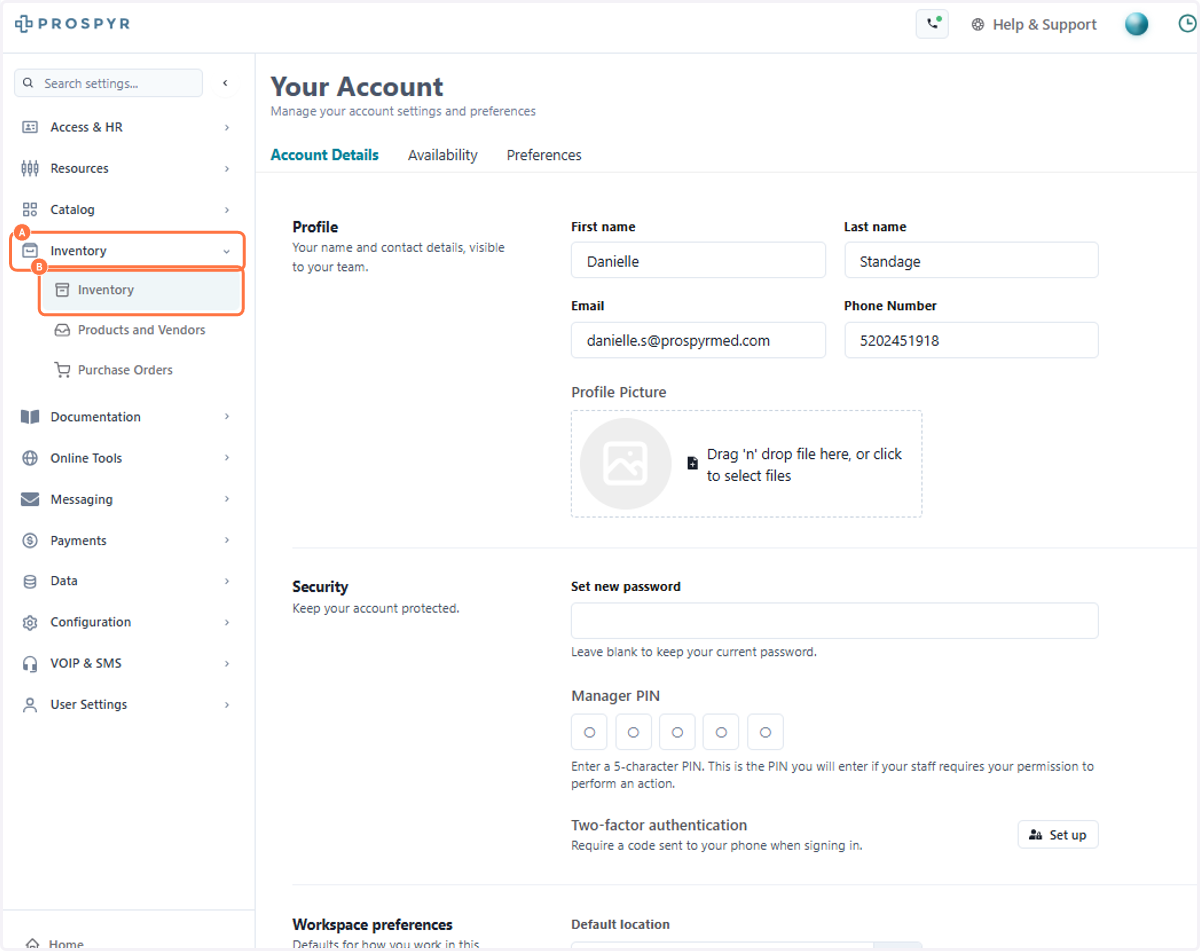Click fifth Manager PIN box

pyautogui.click(x=765, y=732)
